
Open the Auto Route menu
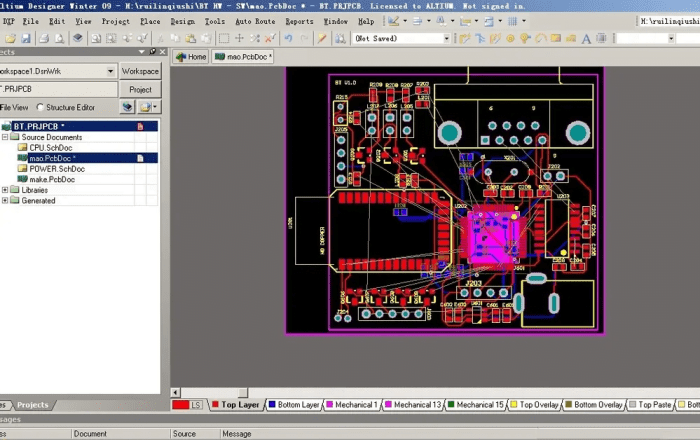click(255, 21)
